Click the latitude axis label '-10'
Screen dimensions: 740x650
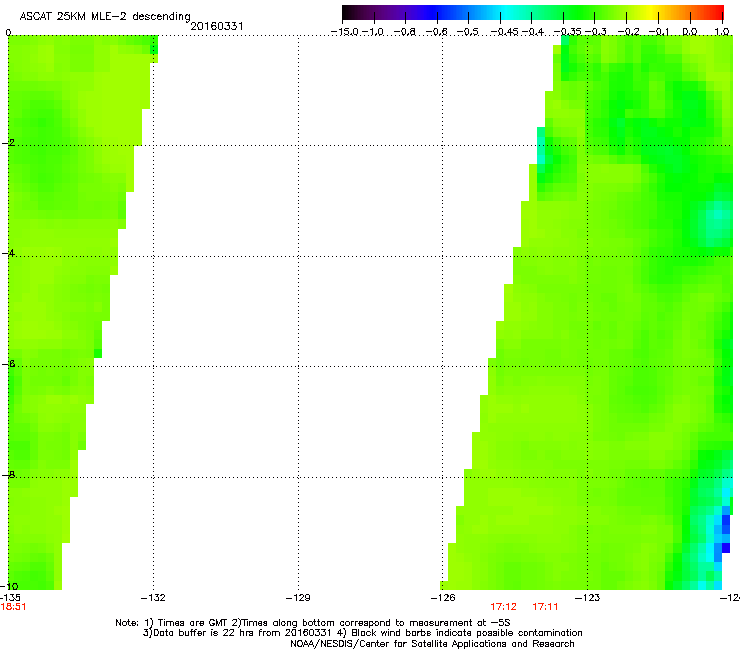pyautogui.click(x=9, y=586)
